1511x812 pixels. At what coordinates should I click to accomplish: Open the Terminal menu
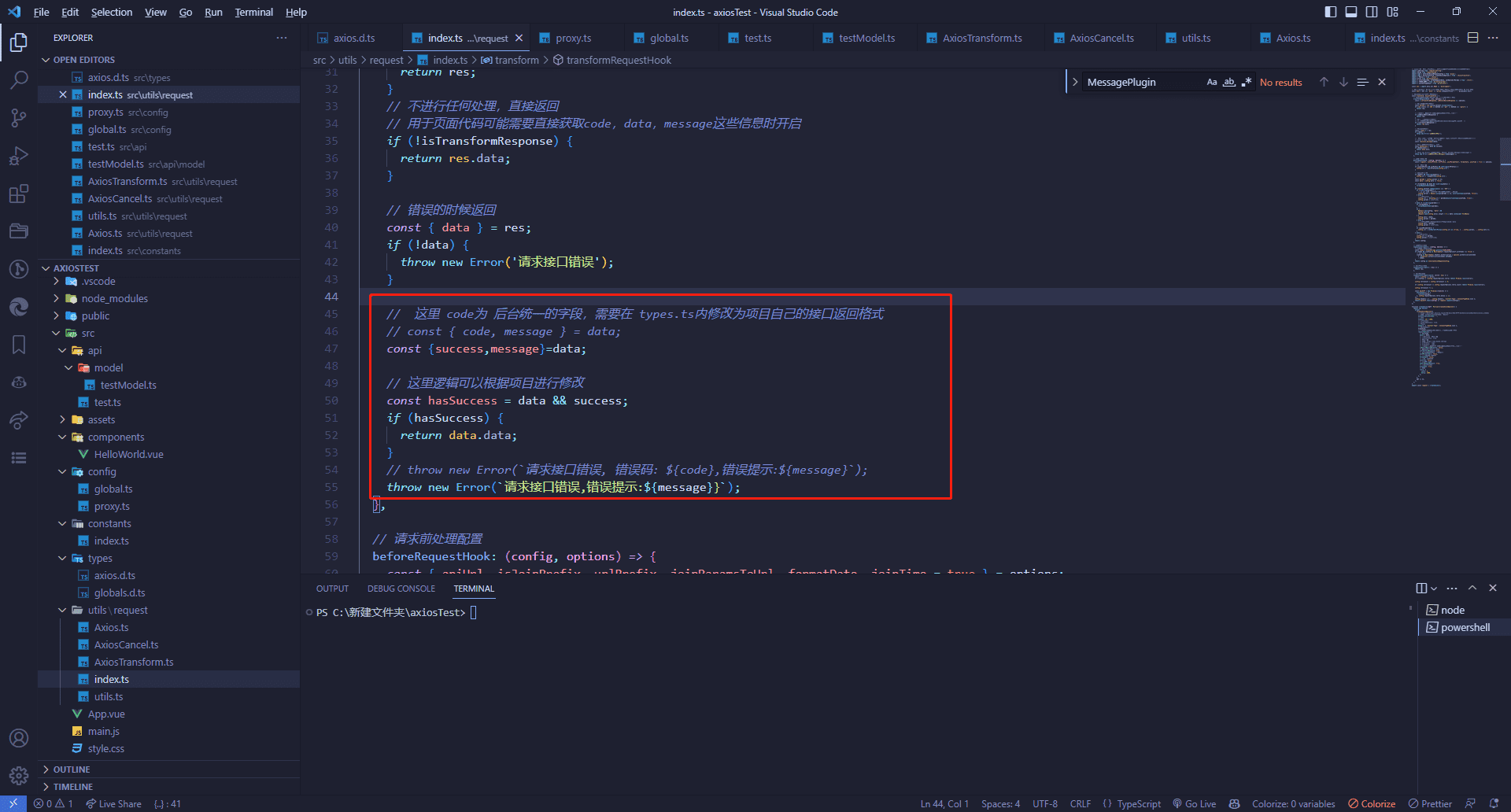tap(253, 12)
